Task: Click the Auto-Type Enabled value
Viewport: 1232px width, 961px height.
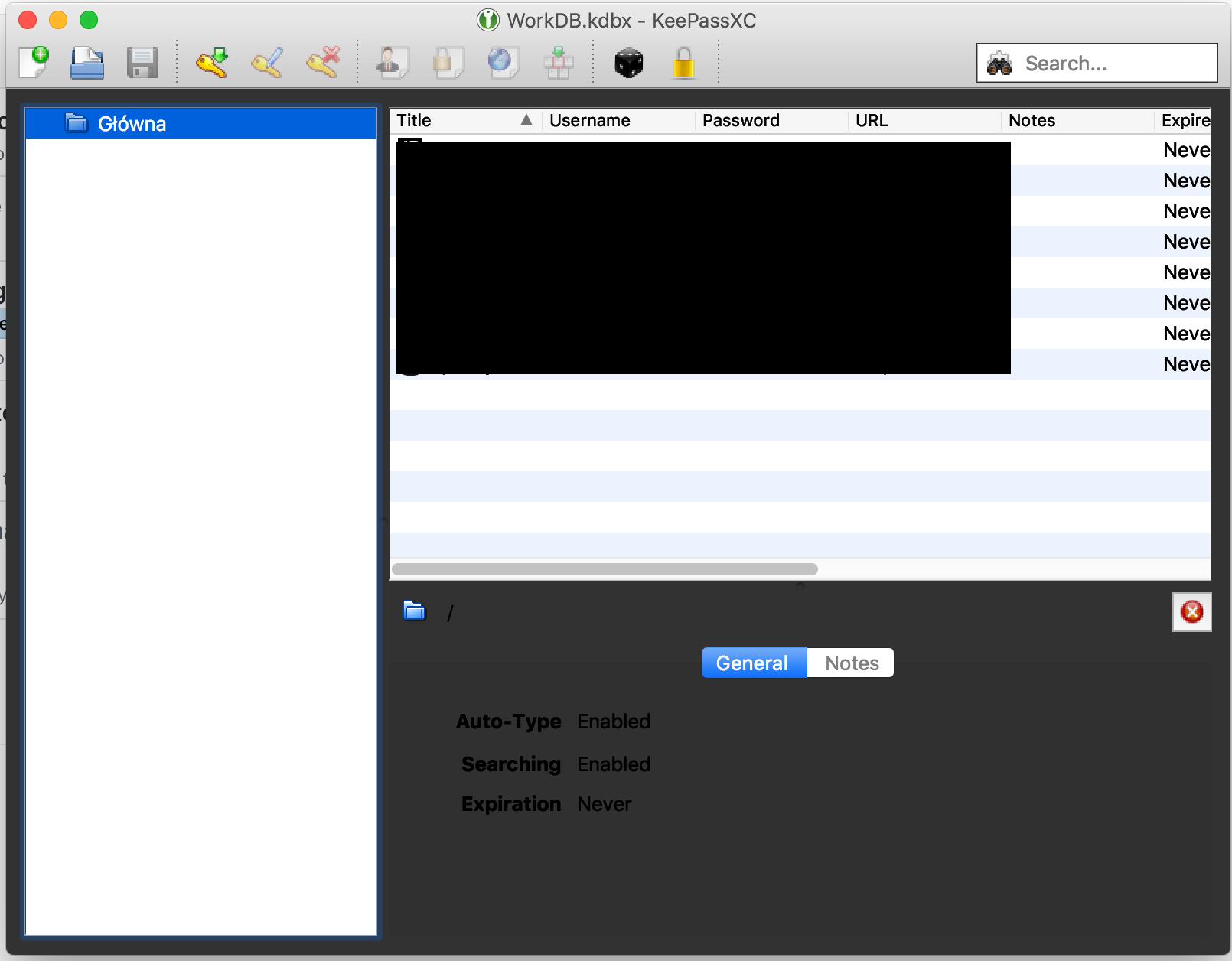Action: point(614,722)
